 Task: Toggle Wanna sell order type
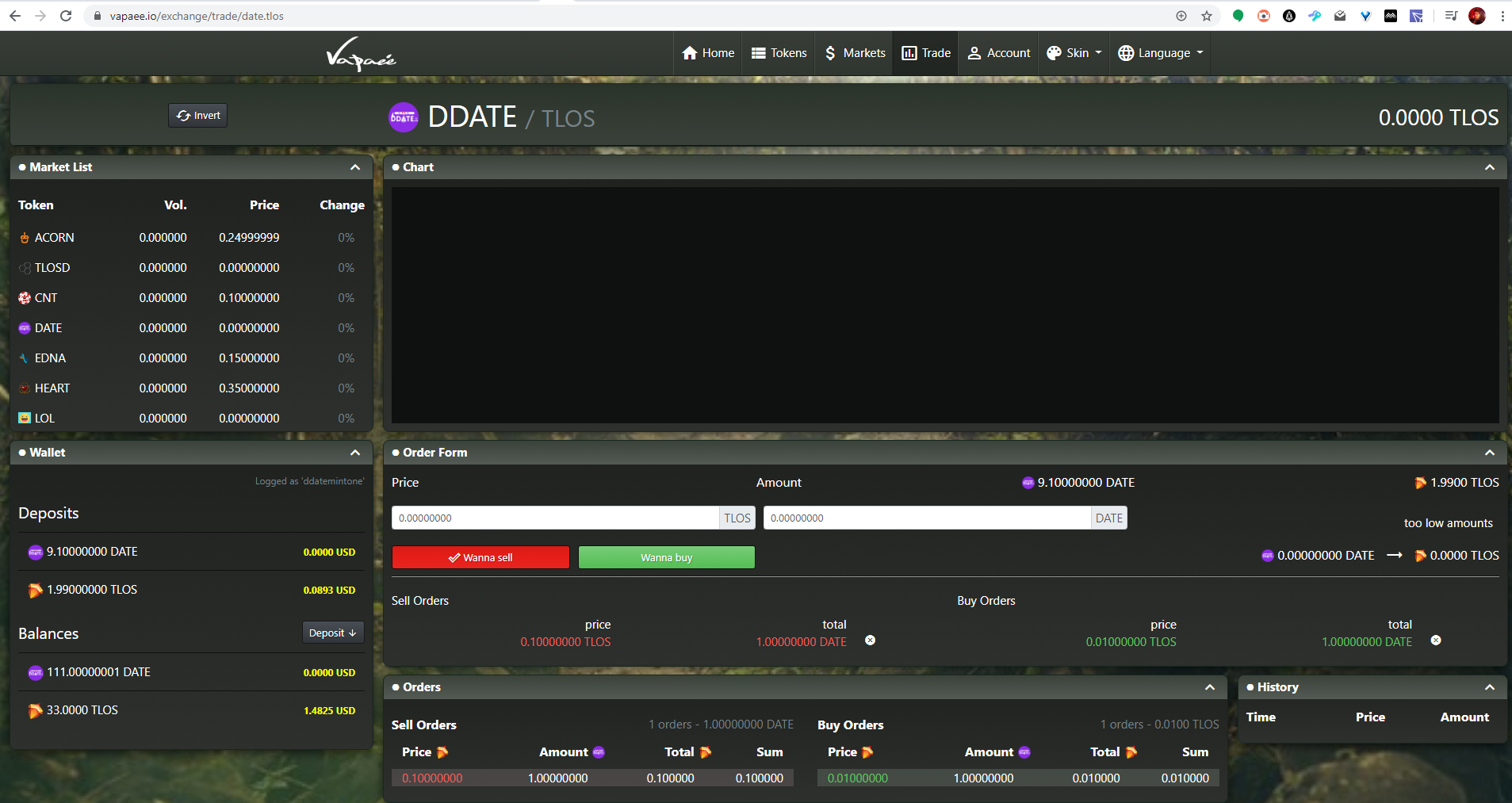[480, 557]
